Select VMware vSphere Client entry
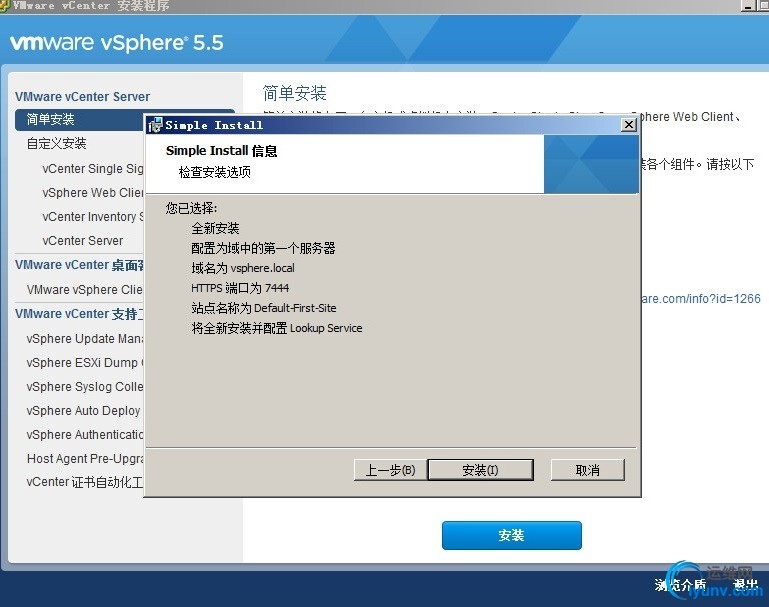769x607 pixels. [84, 290]
